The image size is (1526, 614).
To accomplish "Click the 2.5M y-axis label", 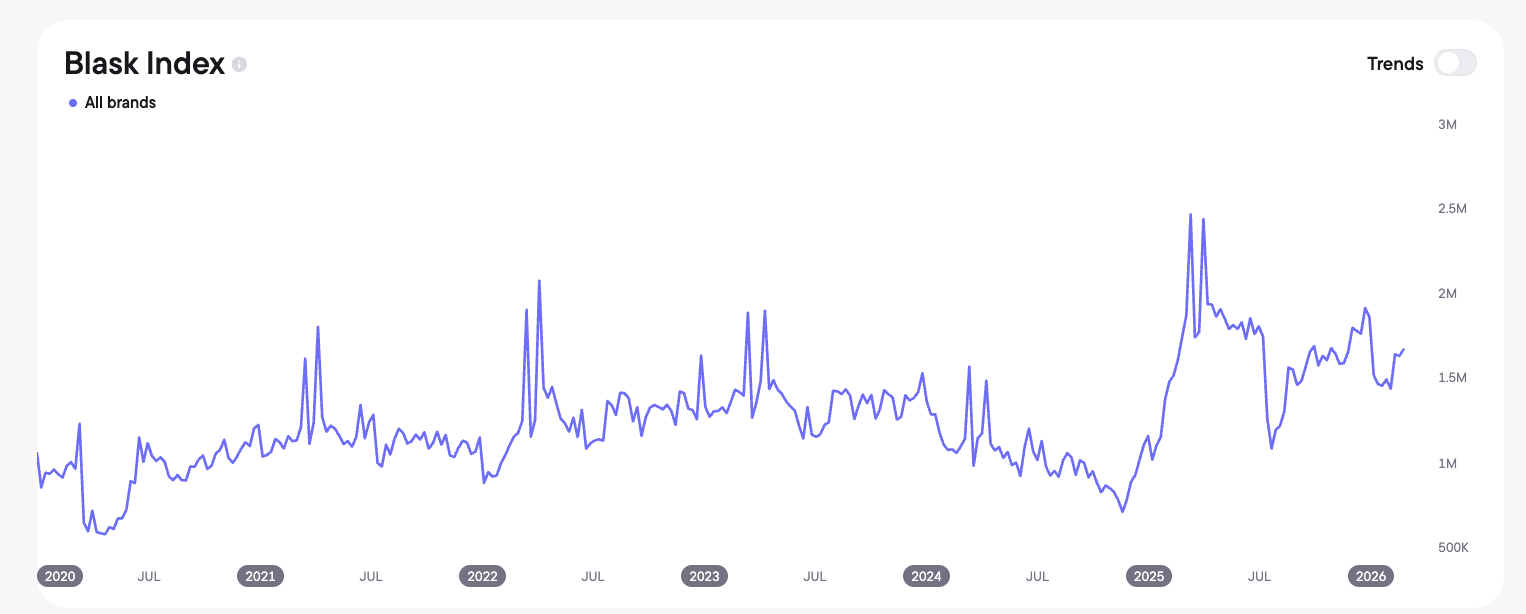I will tap(1453, 209).
